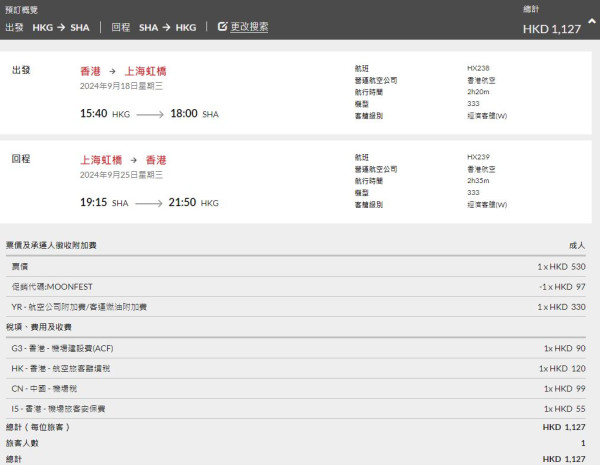Image resolution: width=600 pixels, height=465 pixels.
Task: Click the red arrow in 上海虹橋 → 香港 title
Action: (x=137, y=160)
